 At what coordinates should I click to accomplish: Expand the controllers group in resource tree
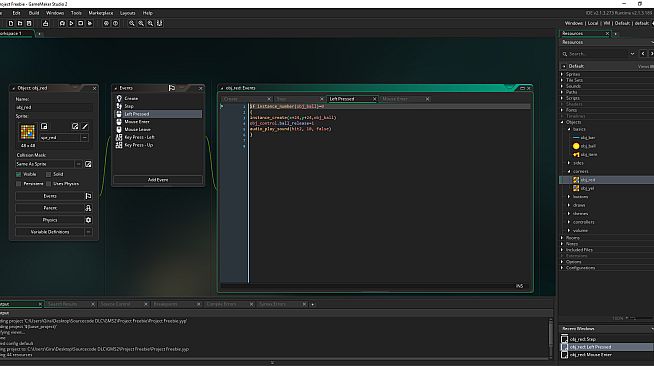[x=569, y=222]
